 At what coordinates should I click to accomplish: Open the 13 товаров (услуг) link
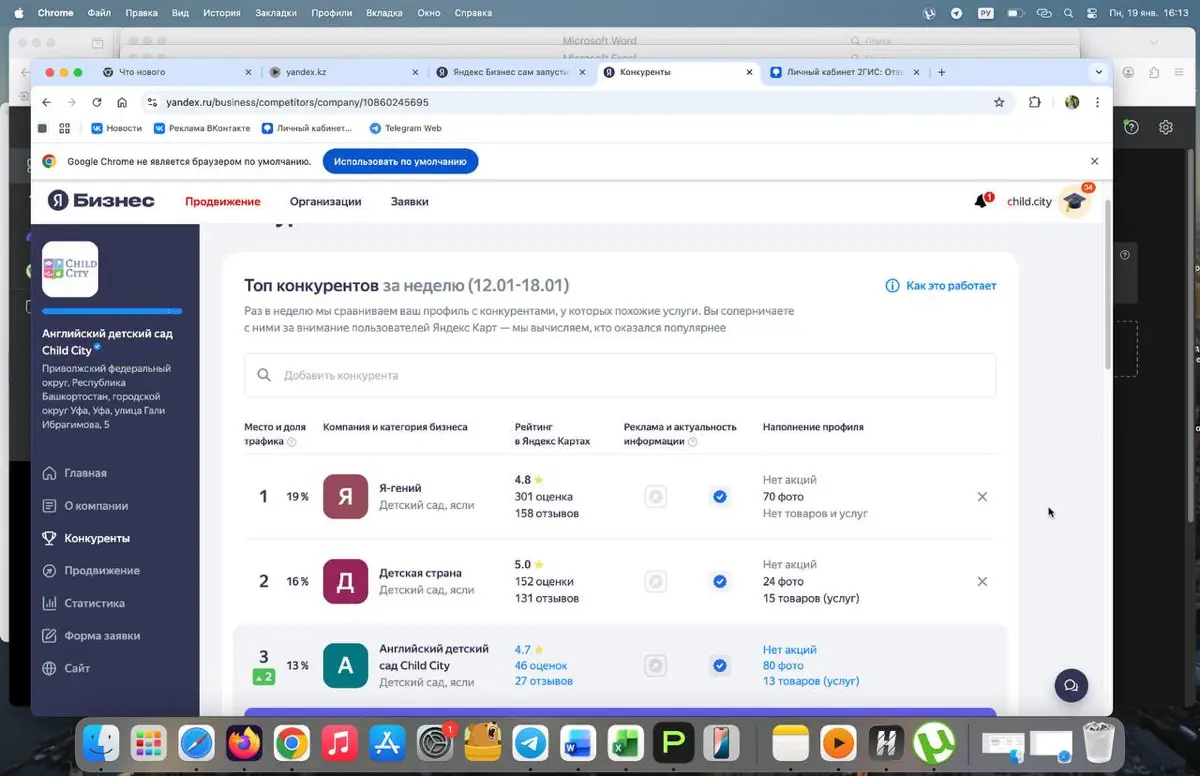811,682
